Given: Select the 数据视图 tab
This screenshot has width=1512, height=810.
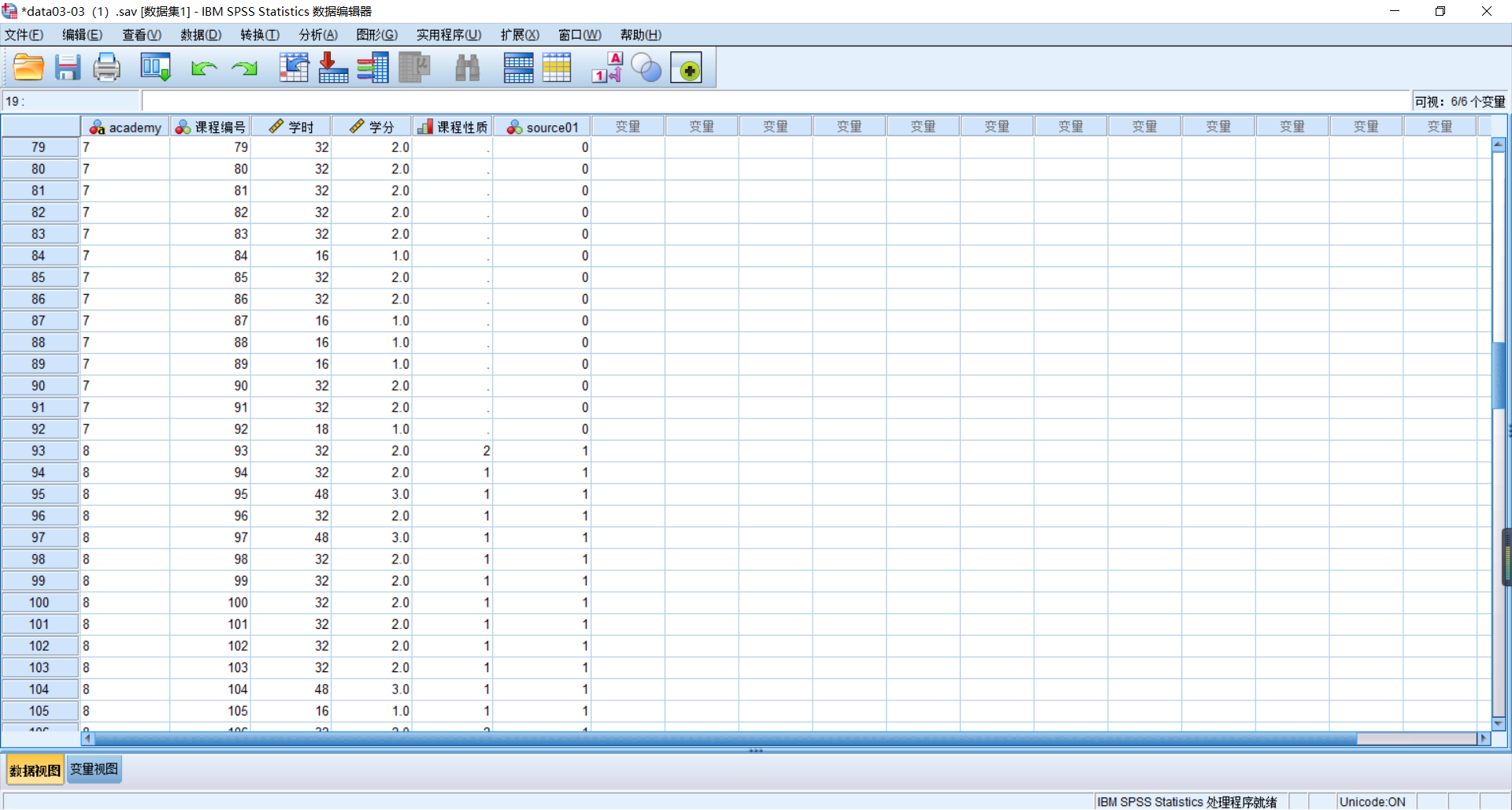Looking at the screenshot, I should [x=35, y=770].
